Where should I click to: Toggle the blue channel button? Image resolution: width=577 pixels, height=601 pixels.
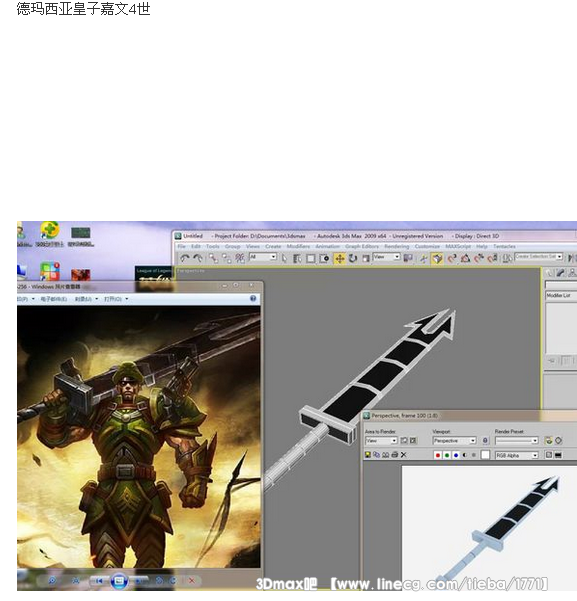[x=456, y=455]
